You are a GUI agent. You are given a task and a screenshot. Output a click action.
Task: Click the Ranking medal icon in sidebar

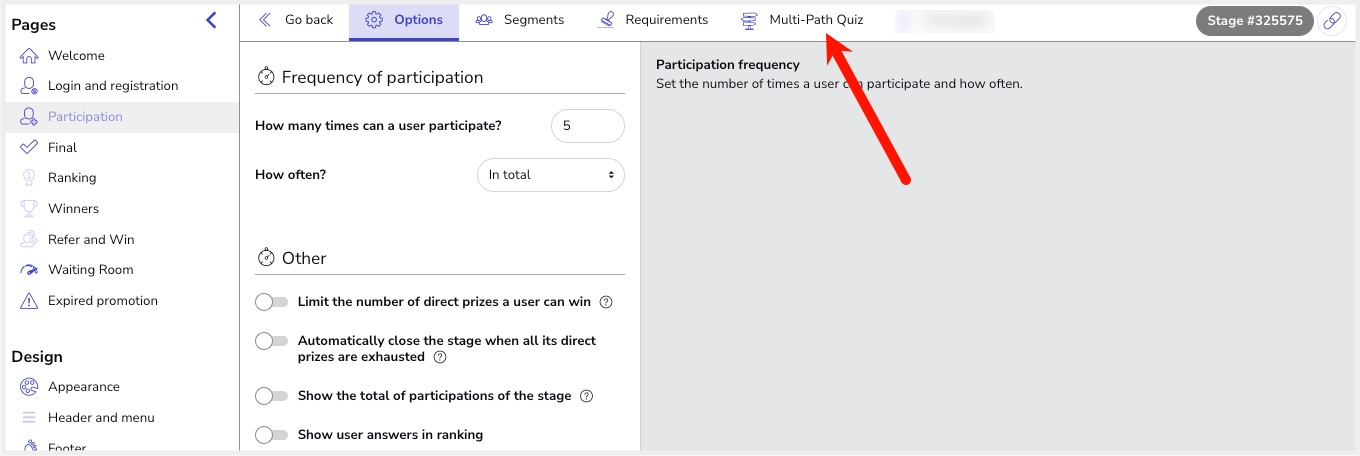[x=29, y=178]
